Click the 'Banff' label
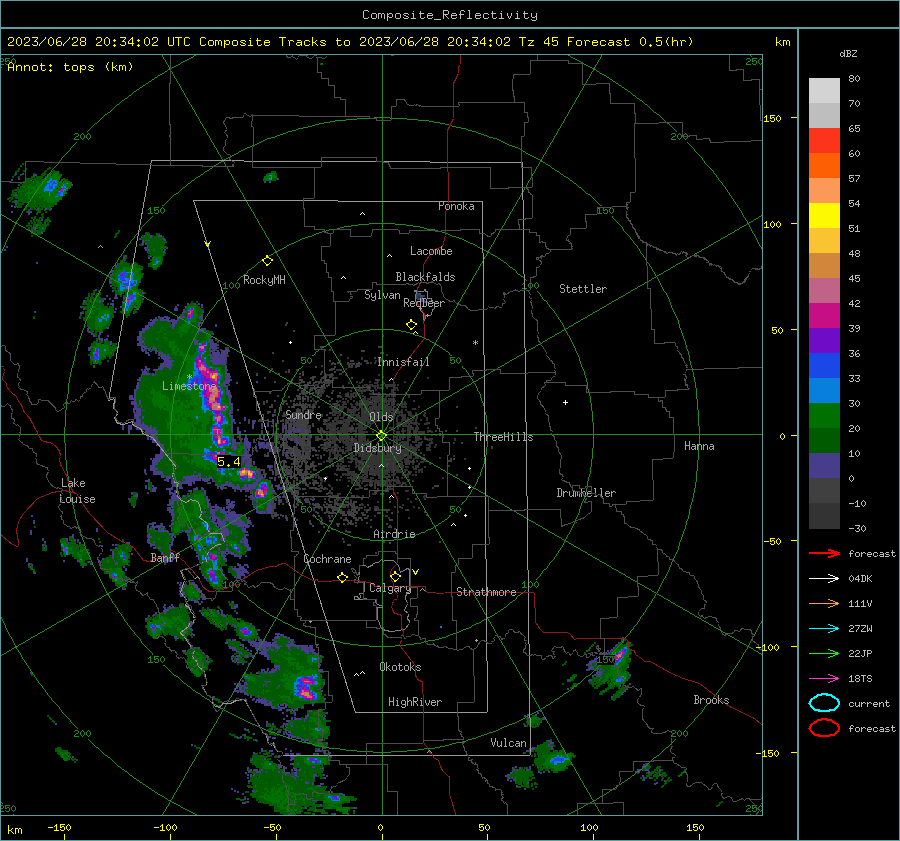The width and height of the screenshot is (900, 841). (165, 558)
